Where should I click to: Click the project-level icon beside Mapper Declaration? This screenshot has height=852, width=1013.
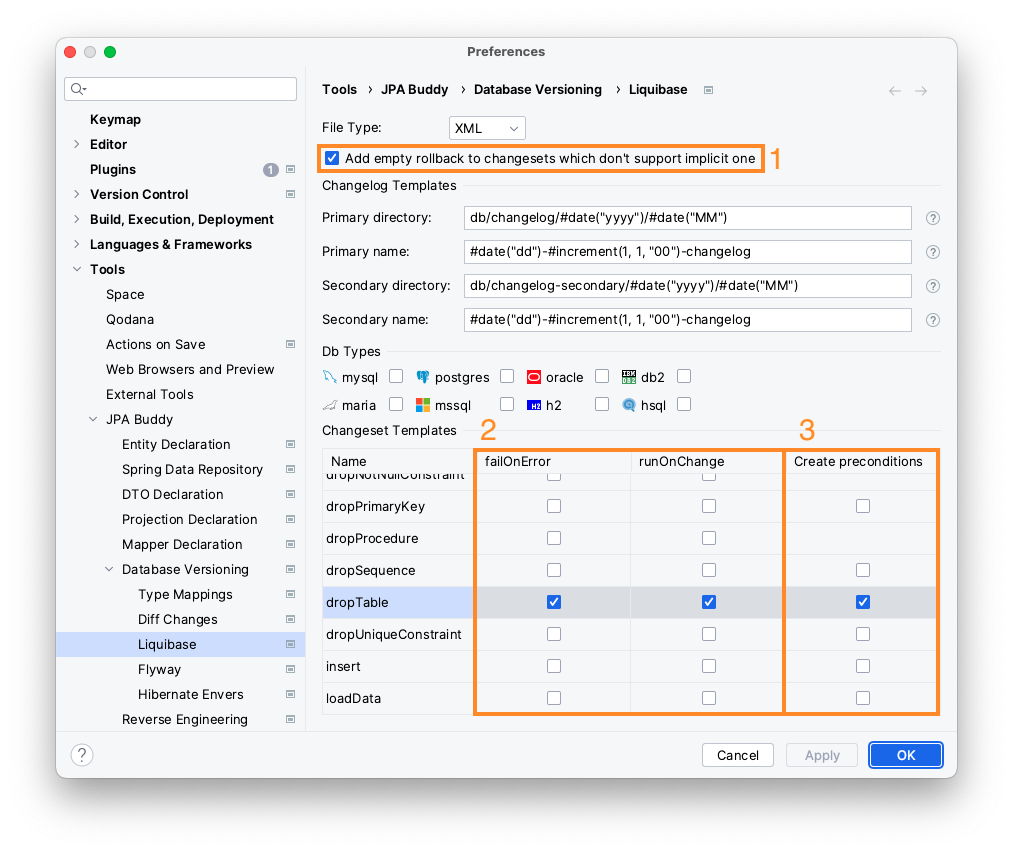pyautogui.click(x=291, y=545)
